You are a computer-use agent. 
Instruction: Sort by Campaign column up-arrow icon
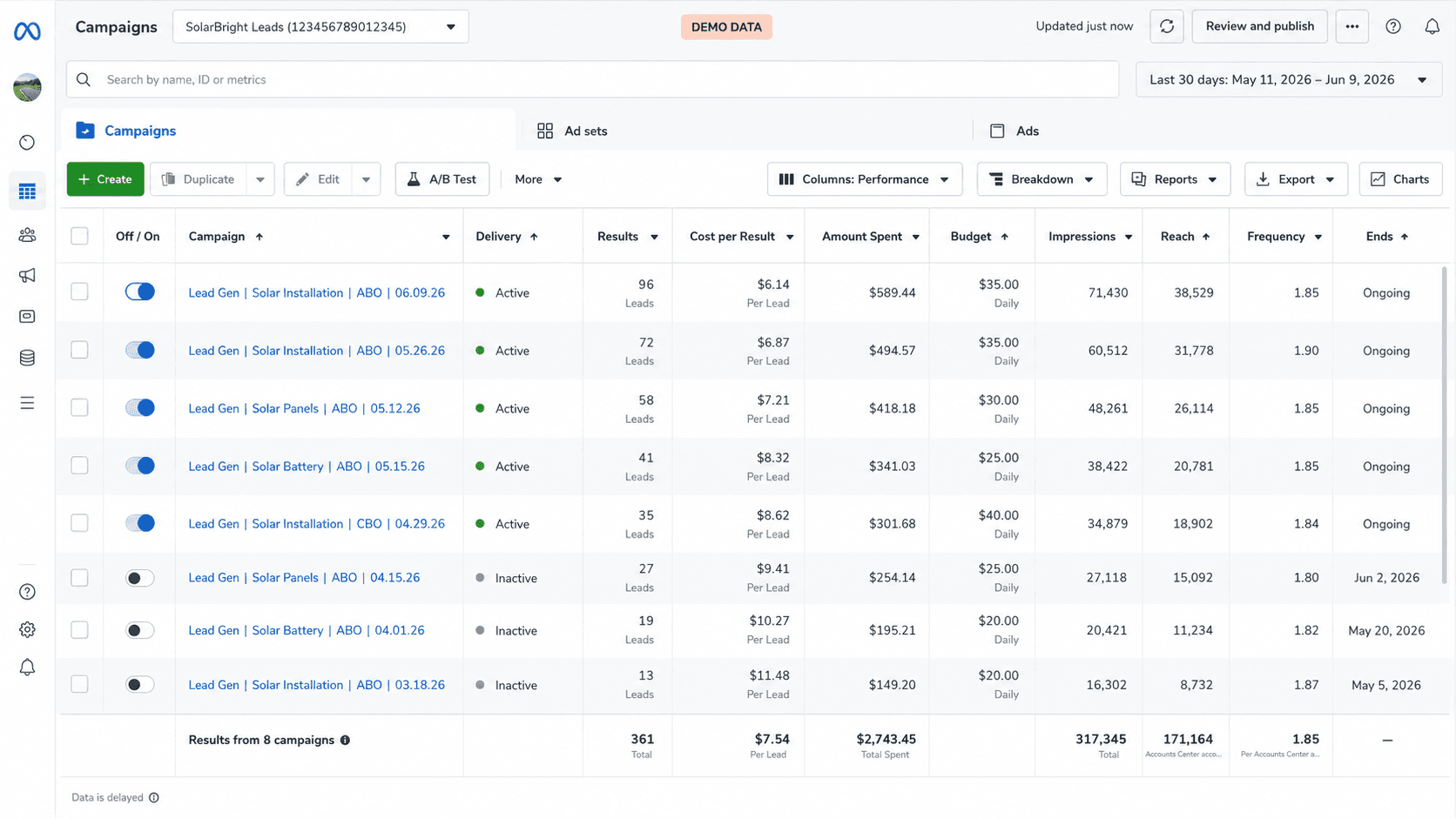point(260,237)
